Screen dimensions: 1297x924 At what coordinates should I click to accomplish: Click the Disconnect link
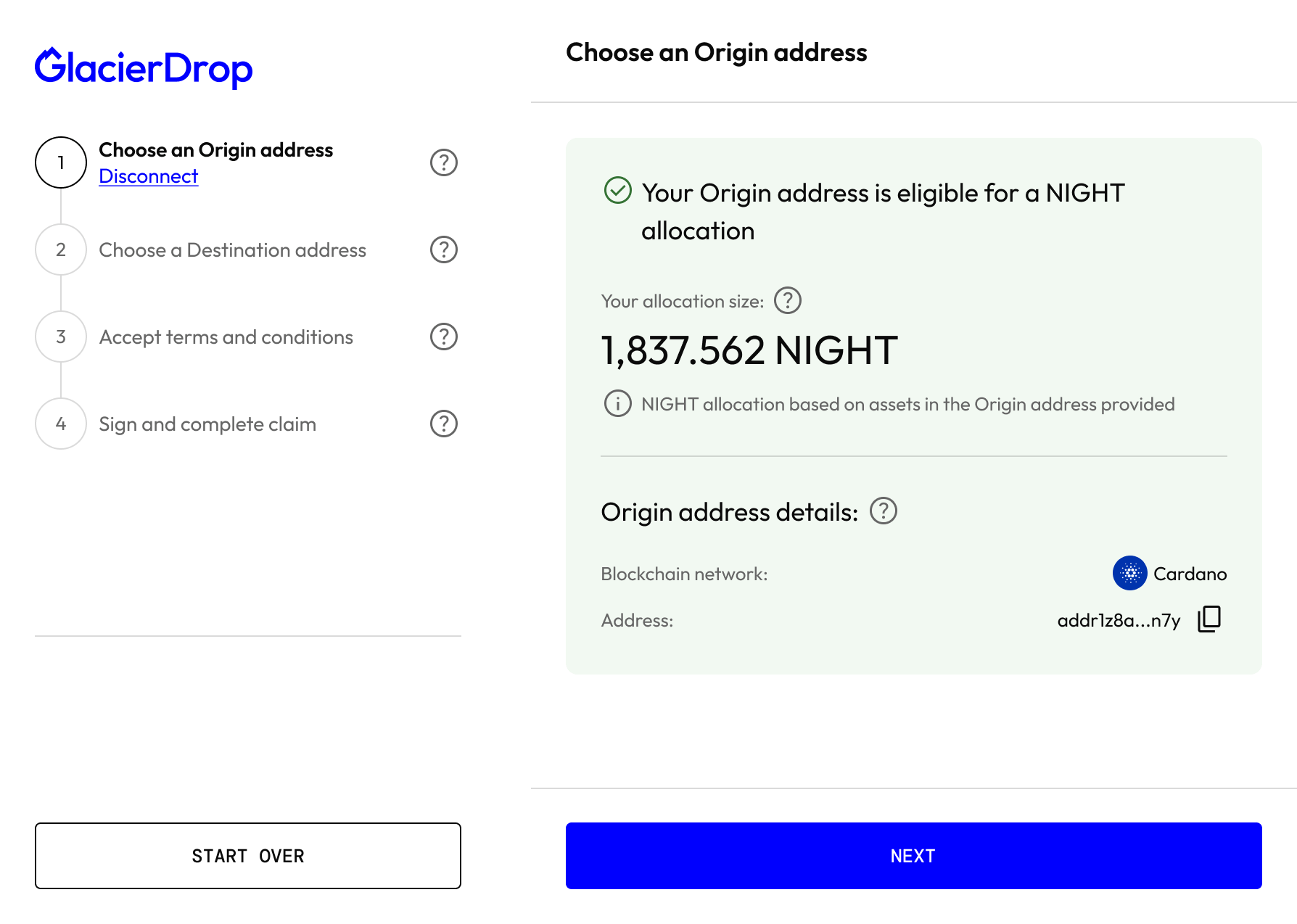(149, 176)
